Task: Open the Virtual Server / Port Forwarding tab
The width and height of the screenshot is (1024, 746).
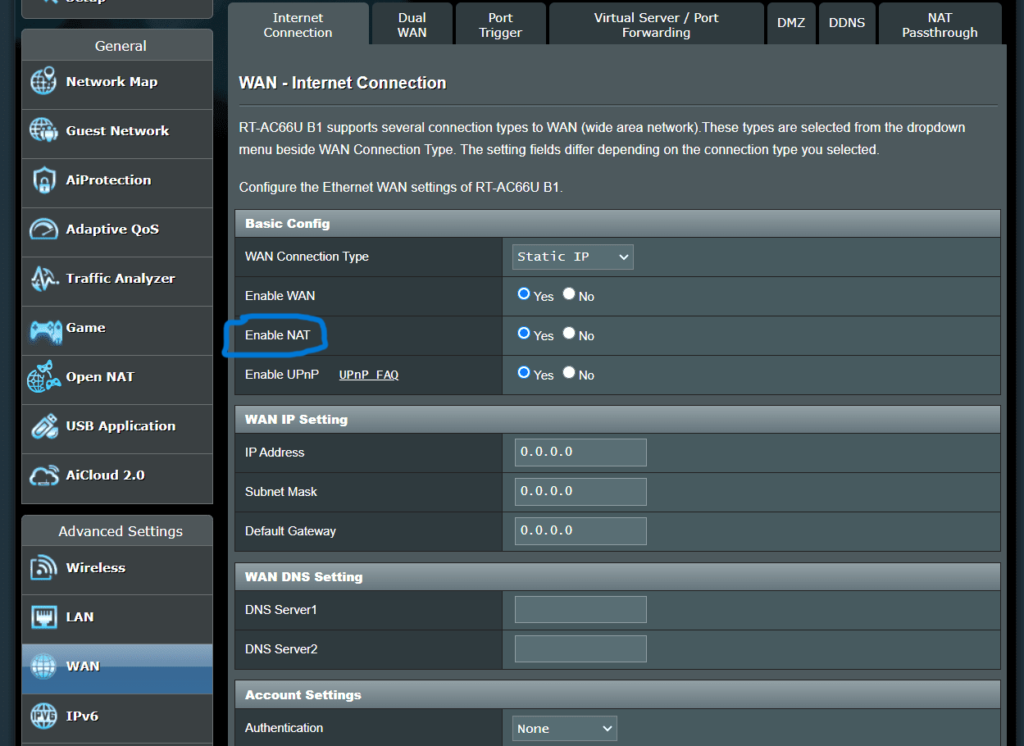Action: [x=655, y=25]
